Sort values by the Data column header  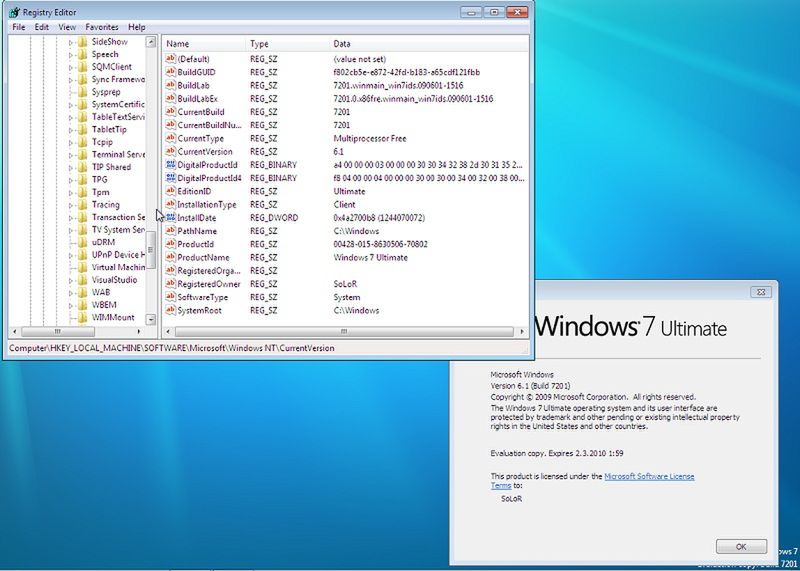tap(429, 44)
